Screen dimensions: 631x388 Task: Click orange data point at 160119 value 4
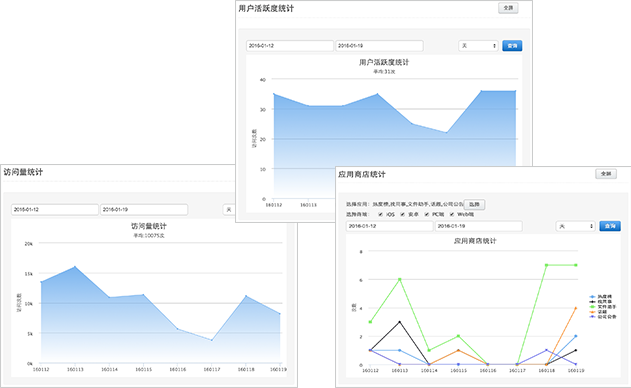click(x=576, y=308)
